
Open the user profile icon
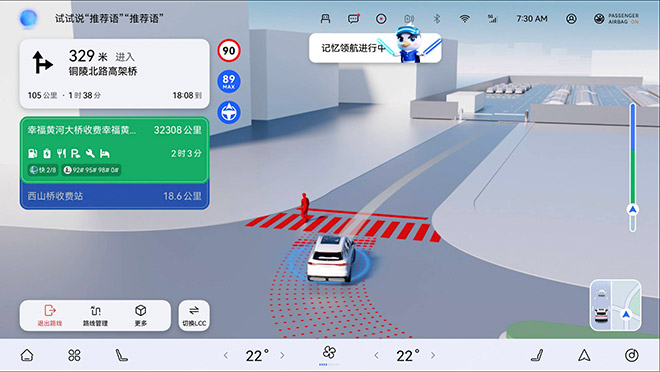[x=571, y=19]
